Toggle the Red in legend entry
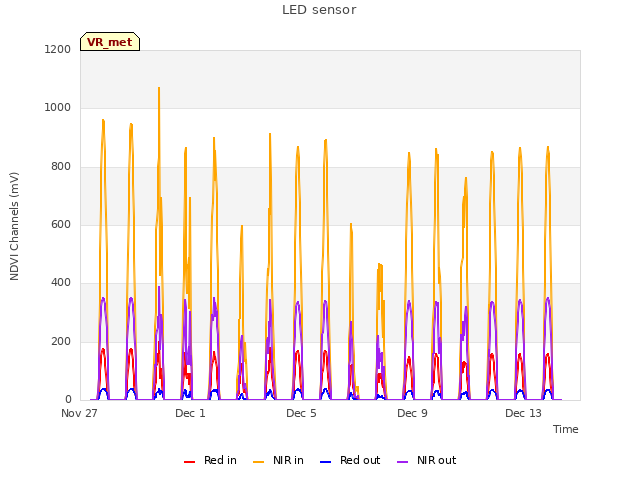The image size is (640, 480). (x=210, y=460)
